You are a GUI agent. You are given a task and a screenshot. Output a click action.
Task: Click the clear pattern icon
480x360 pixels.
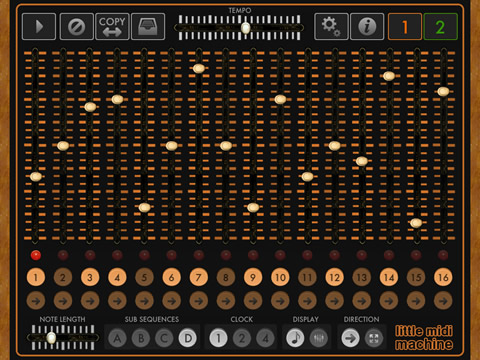coord(76,27)
